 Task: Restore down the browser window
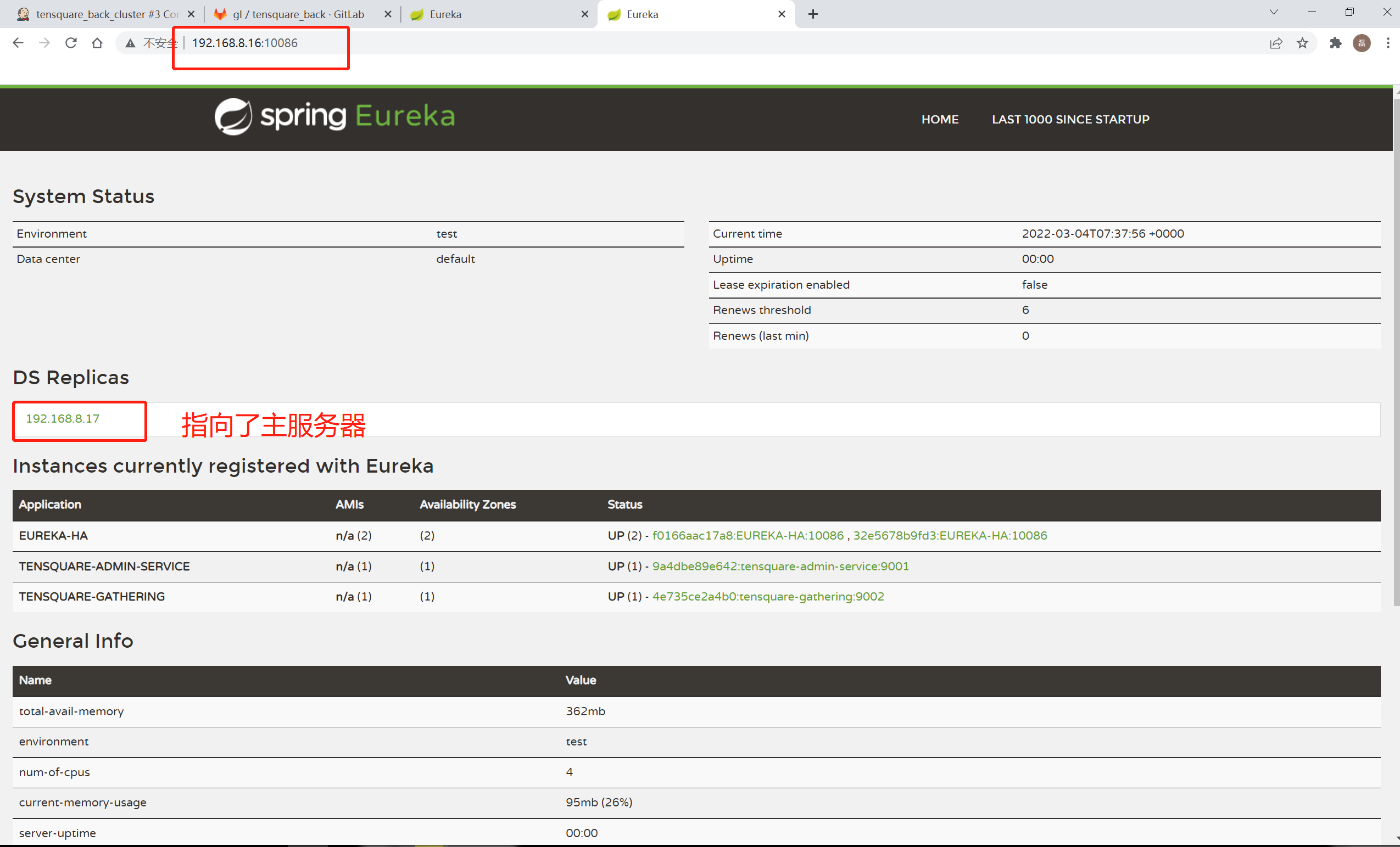coord(1349,12)
